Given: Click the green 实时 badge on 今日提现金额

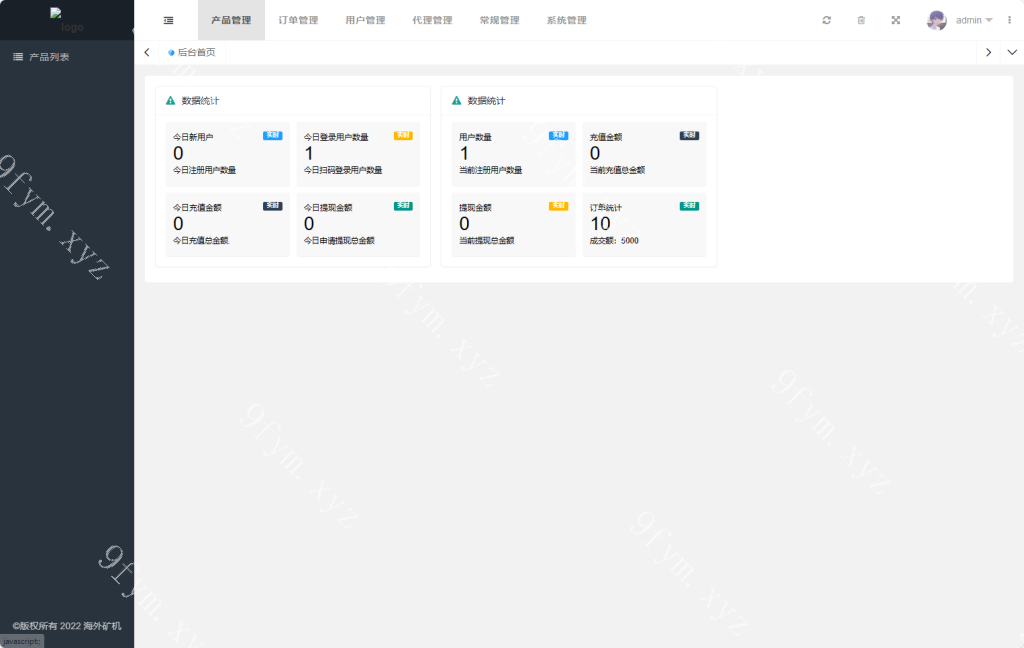Looking at the screenshot, I should coord(404,206).
